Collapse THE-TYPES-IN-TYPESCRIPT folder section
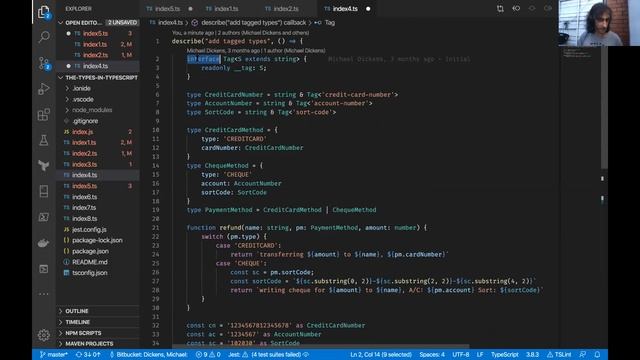The width and height of the screenshot is (640, 360). click(x=98, y=78)
